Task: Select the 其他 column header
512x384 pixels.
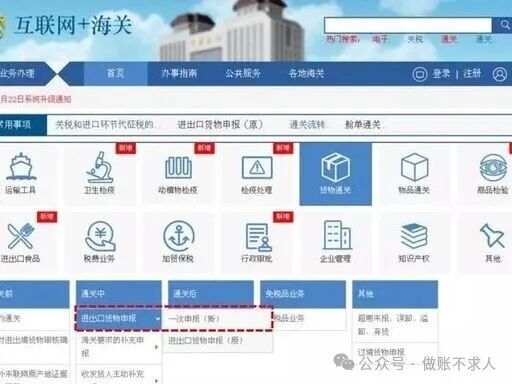Action: click(x=395, y=294)
